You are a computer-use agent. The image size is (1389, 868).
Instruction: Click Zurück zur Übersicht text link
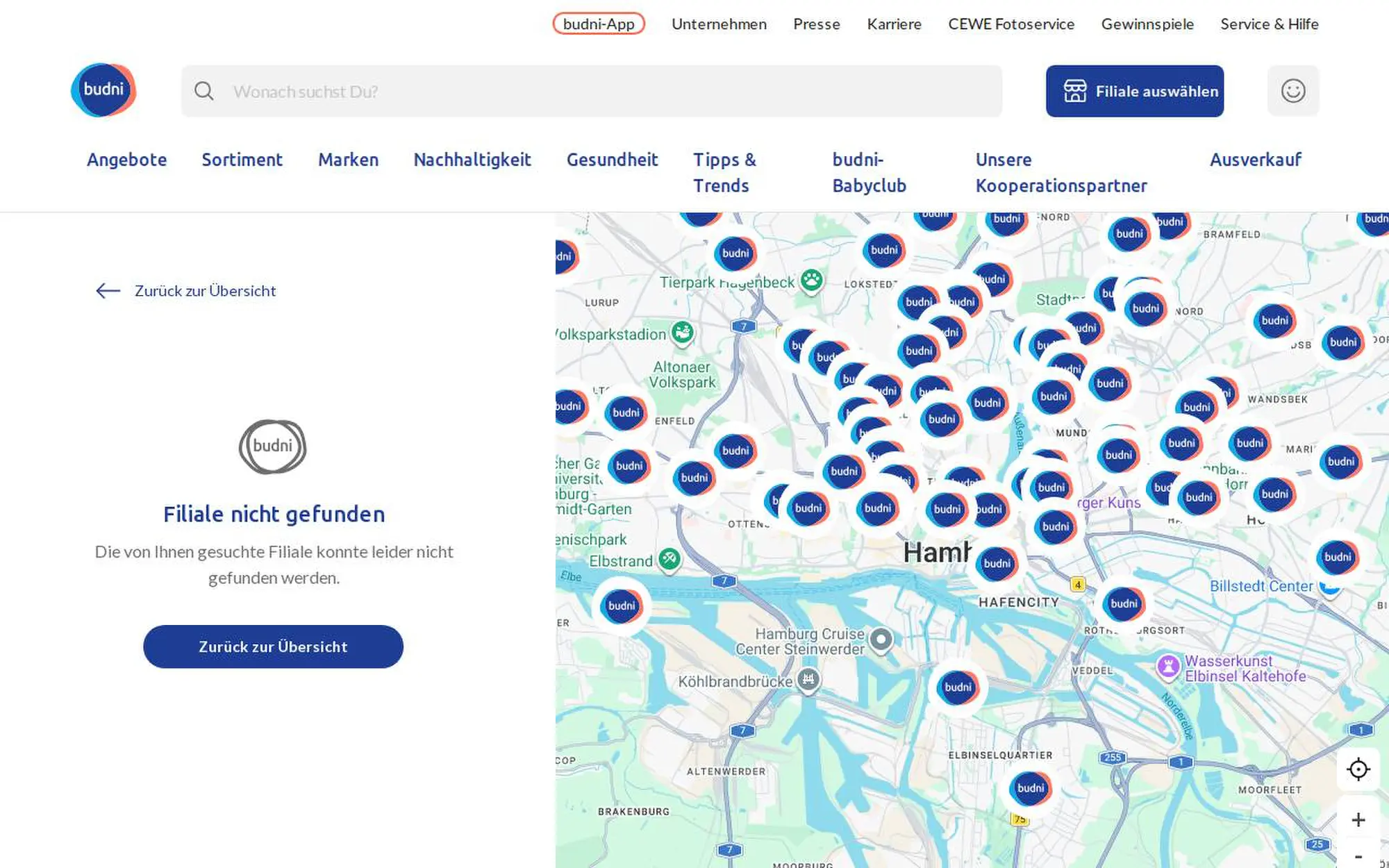206,291
